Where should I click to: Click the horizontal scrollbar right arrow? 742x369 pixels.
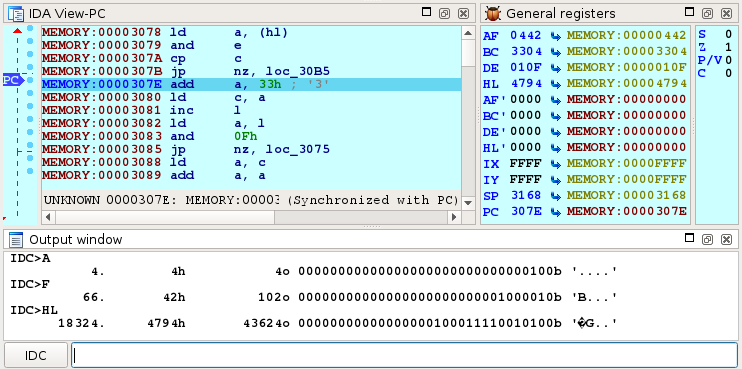pyautogui.click(x=454, y=217)
